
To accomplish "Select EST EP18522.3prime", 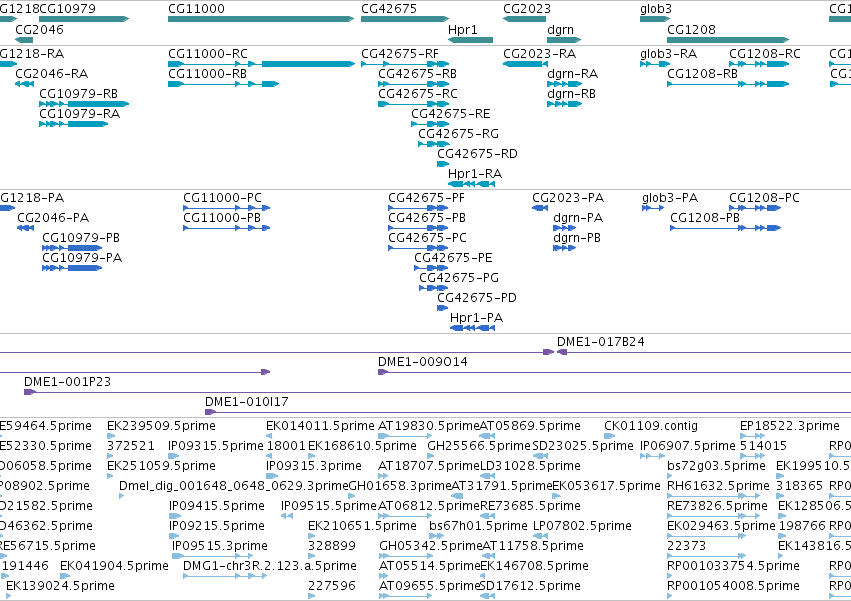I will point(790,427).
